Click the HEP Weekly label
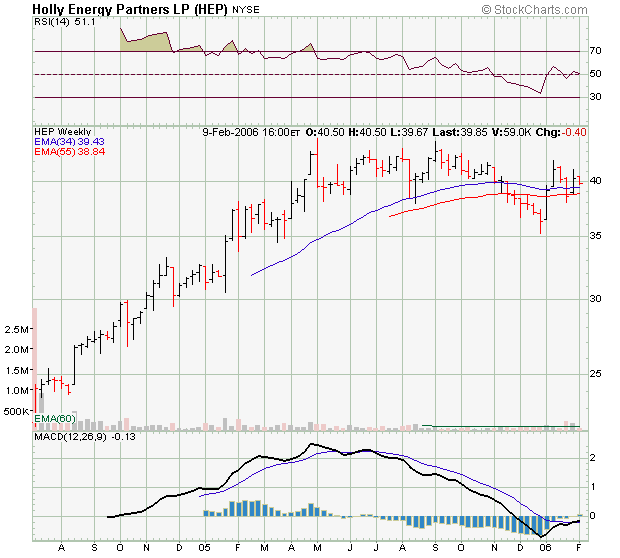The width and height of the screenshot is (620, 558). [x=63, y=132]
